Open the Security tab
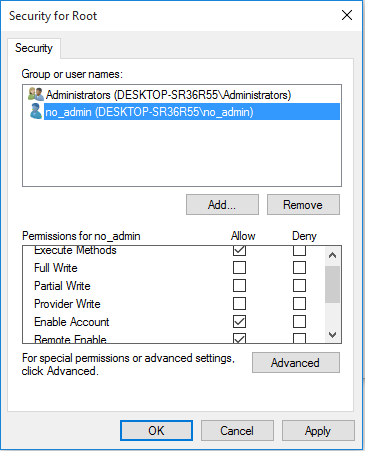365x451 pixels. [34, 48]
